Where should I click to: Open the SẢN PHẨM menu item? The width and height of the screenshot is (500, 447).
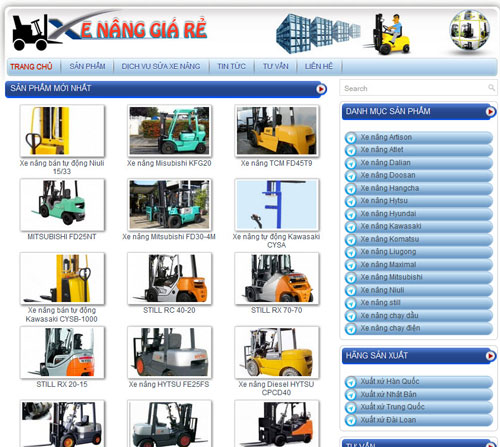pos(87,66)
